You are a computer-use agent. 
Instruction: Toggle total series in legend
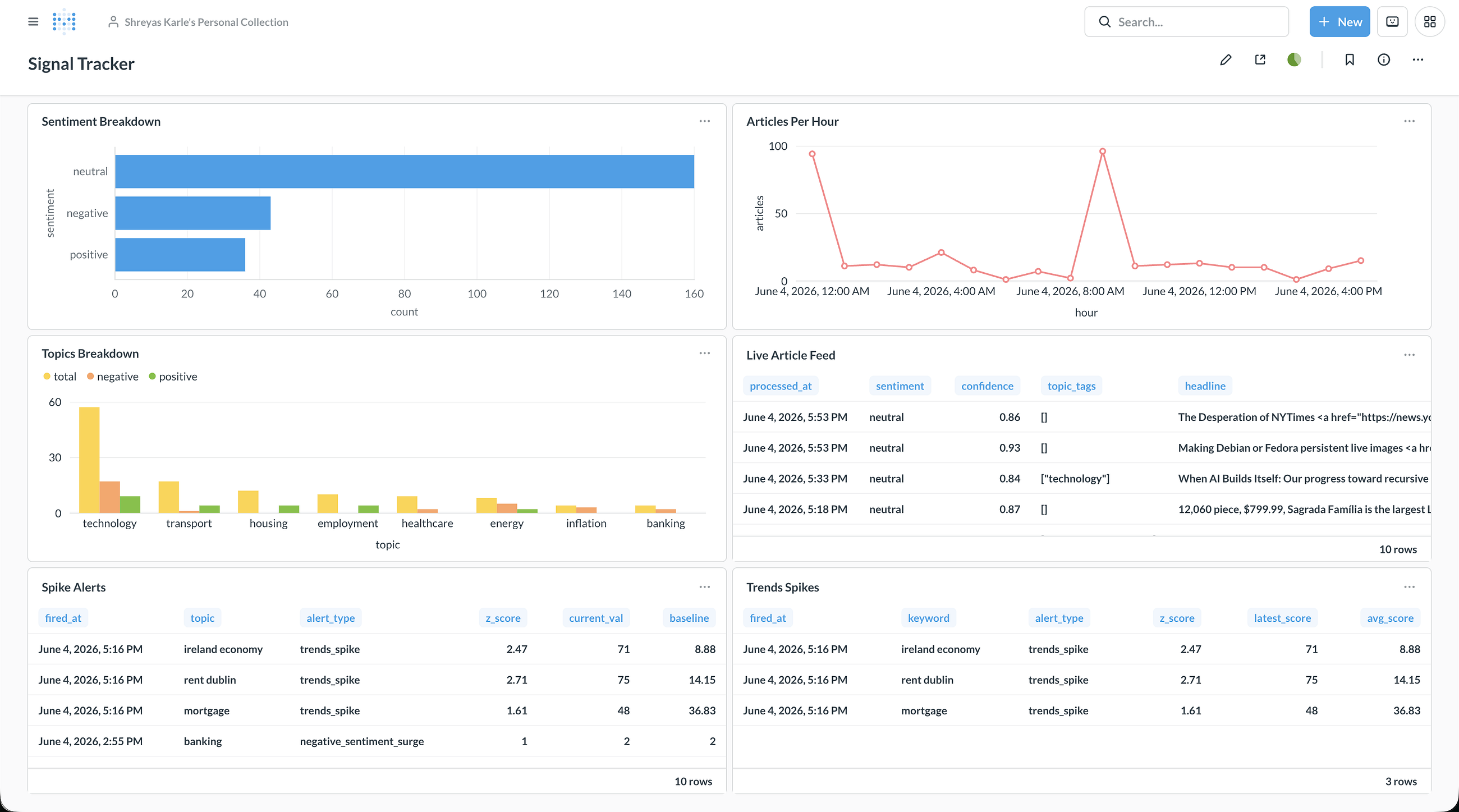pyautogui.click(x=59, y=377)
